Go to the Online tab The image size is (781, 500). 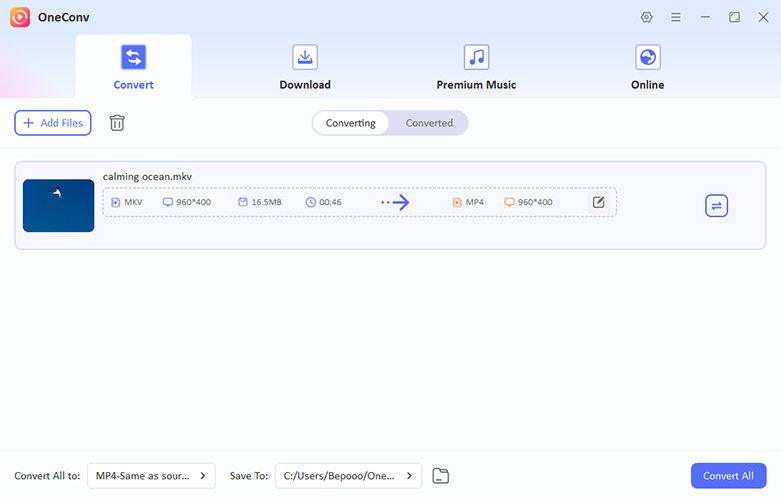[648, 67]
